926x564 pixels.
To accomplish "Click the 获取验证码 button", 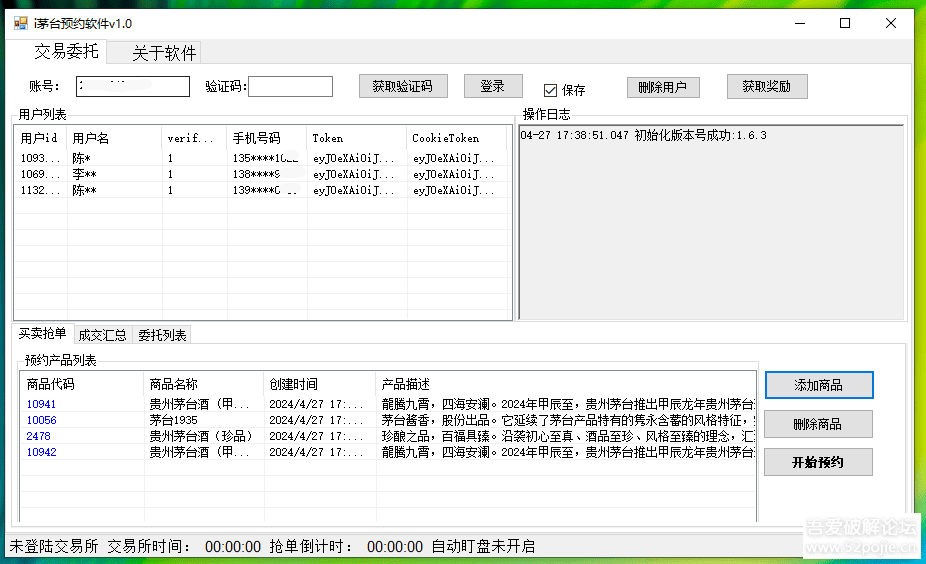I will [403, 86].
